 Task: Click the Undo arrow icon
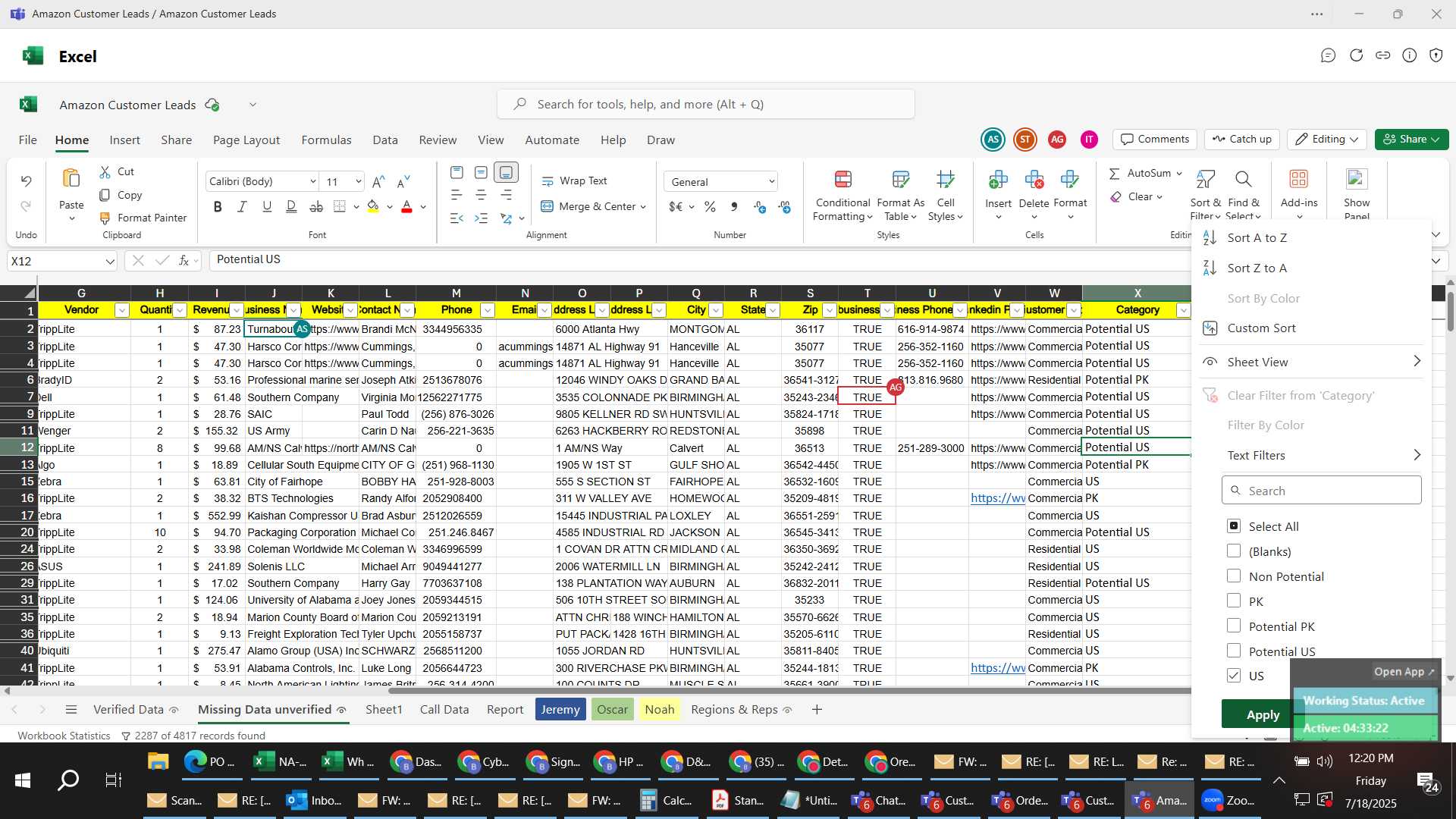tap(26, 180)
